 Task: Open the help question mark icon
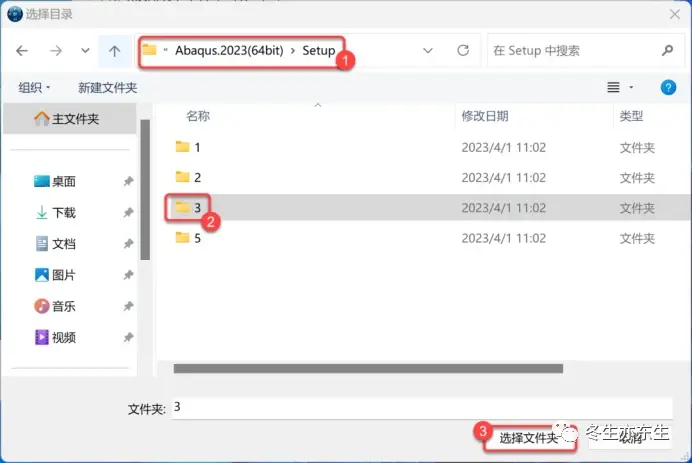[x=668, y=87]
